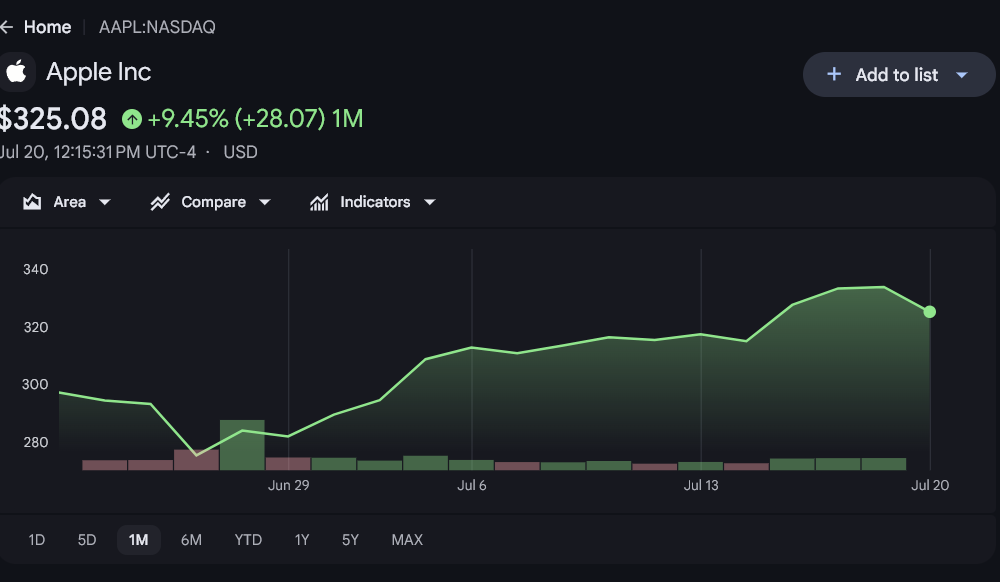Click the 280 y-axis label

pos(36,442)
